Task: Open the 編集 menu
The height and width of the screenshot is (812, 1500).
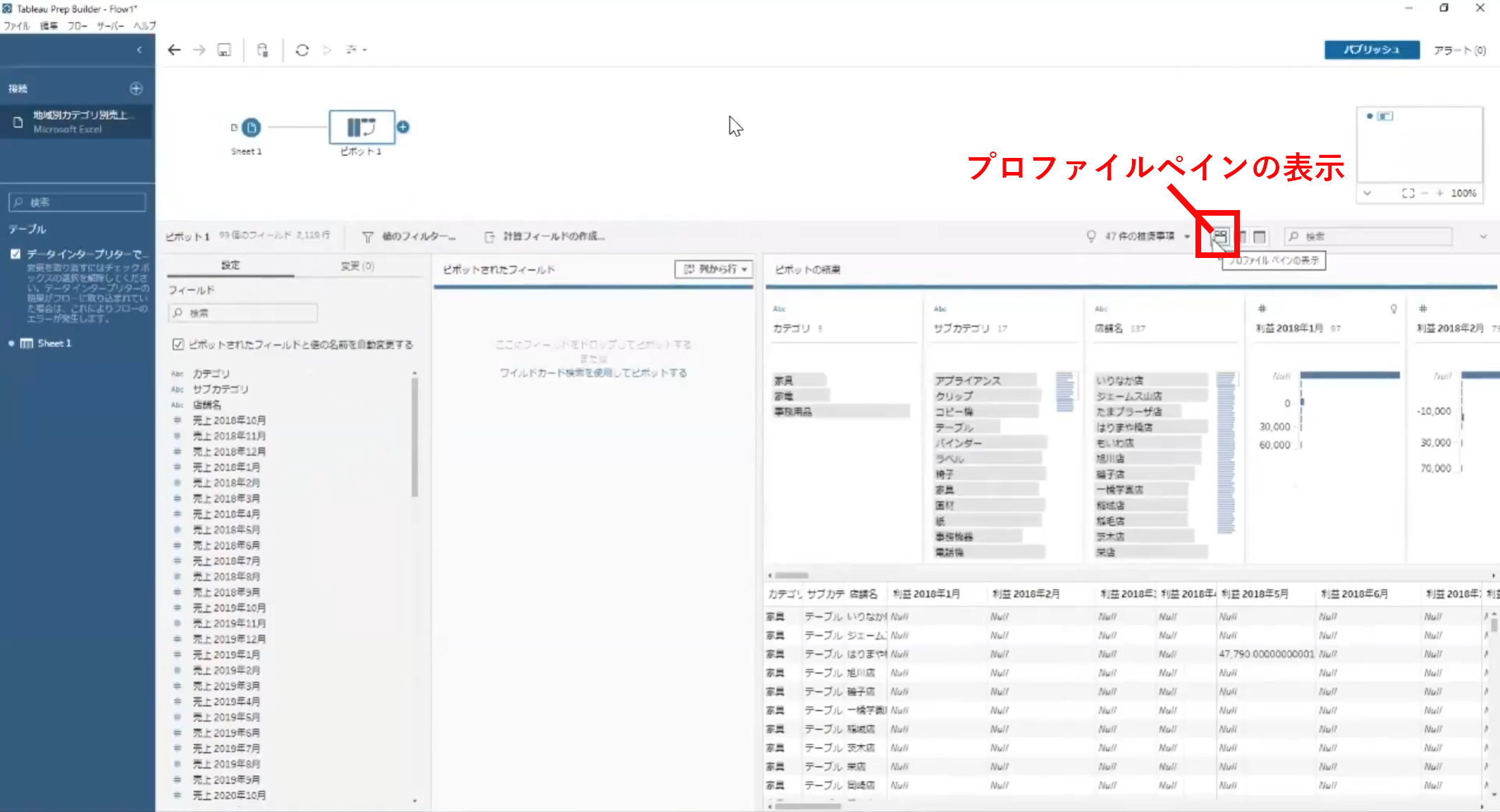Action: (x=49, y=26)
